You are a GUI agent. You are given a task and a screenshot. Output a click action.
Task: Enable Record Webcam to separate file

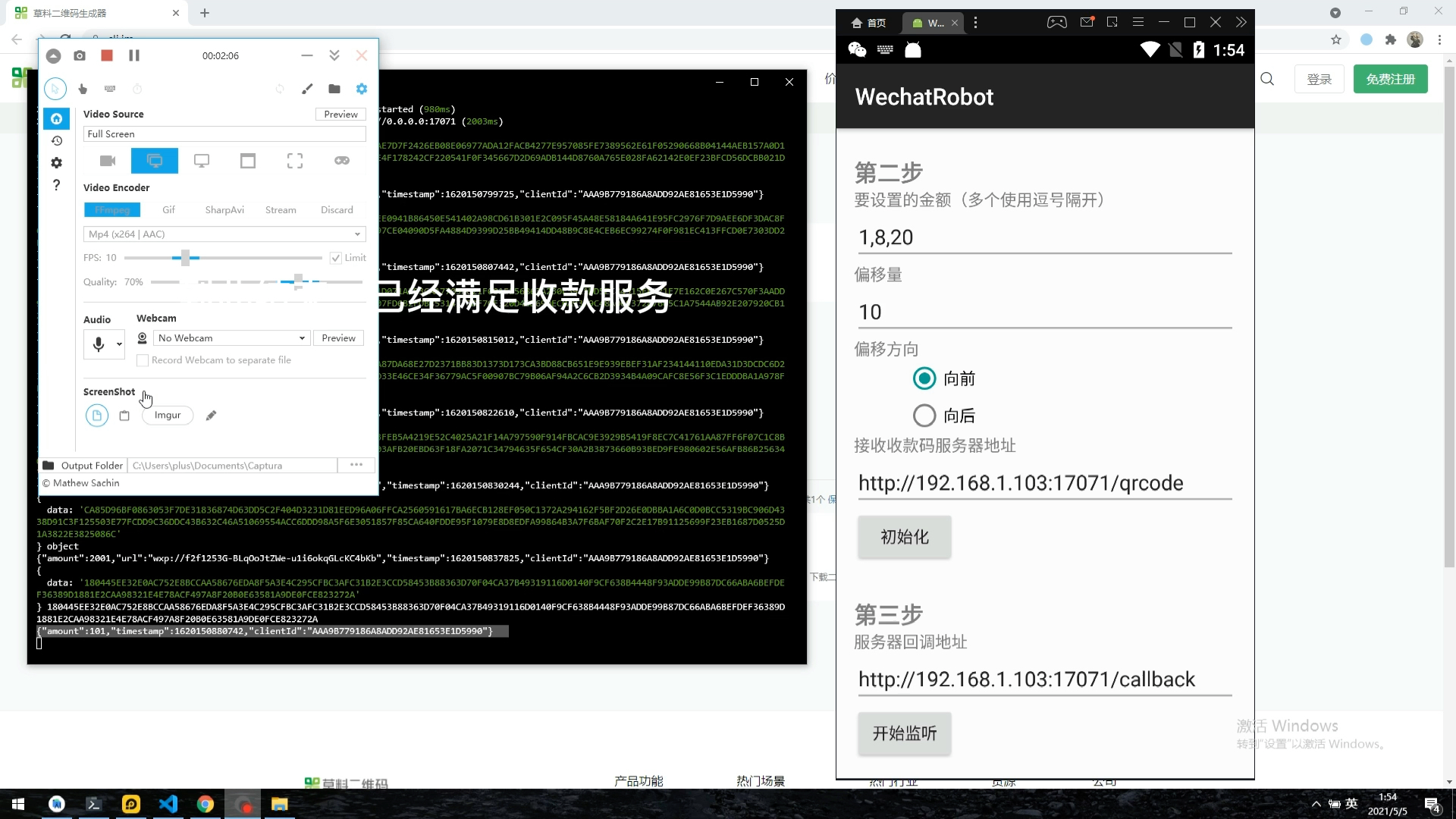143,360
